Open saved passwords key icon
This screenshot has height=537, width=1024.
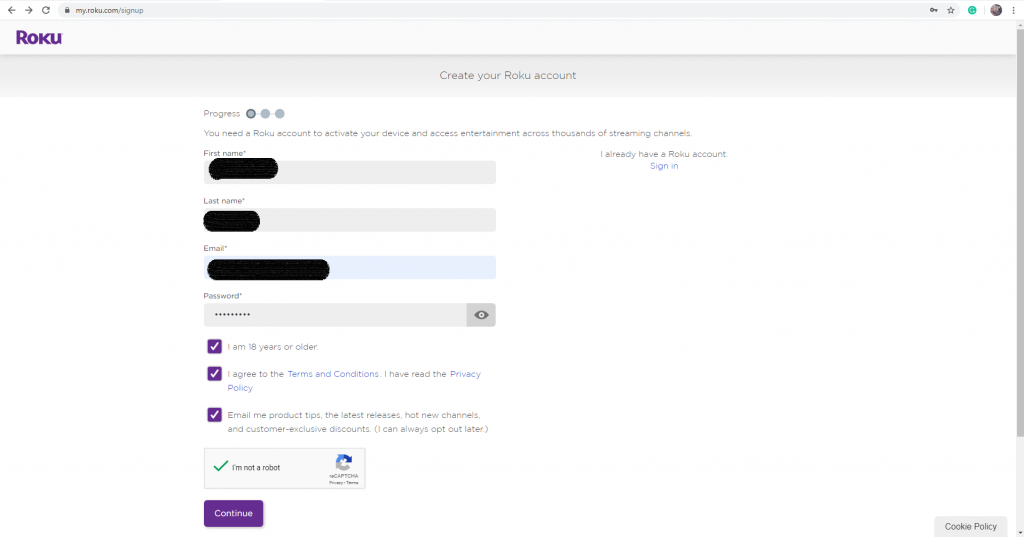[x=934, y=10]
